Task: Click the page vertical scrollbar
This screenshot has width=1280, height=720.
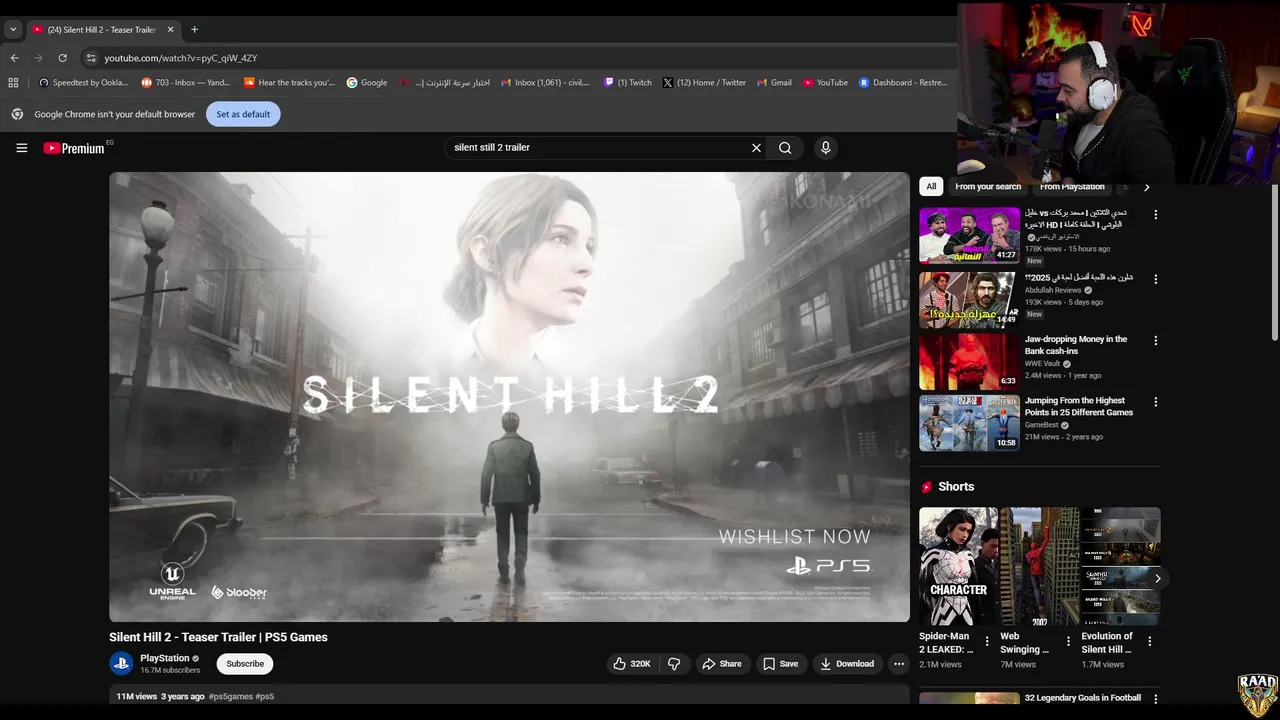Action: pyautogui.click(x=1274, y=260)
